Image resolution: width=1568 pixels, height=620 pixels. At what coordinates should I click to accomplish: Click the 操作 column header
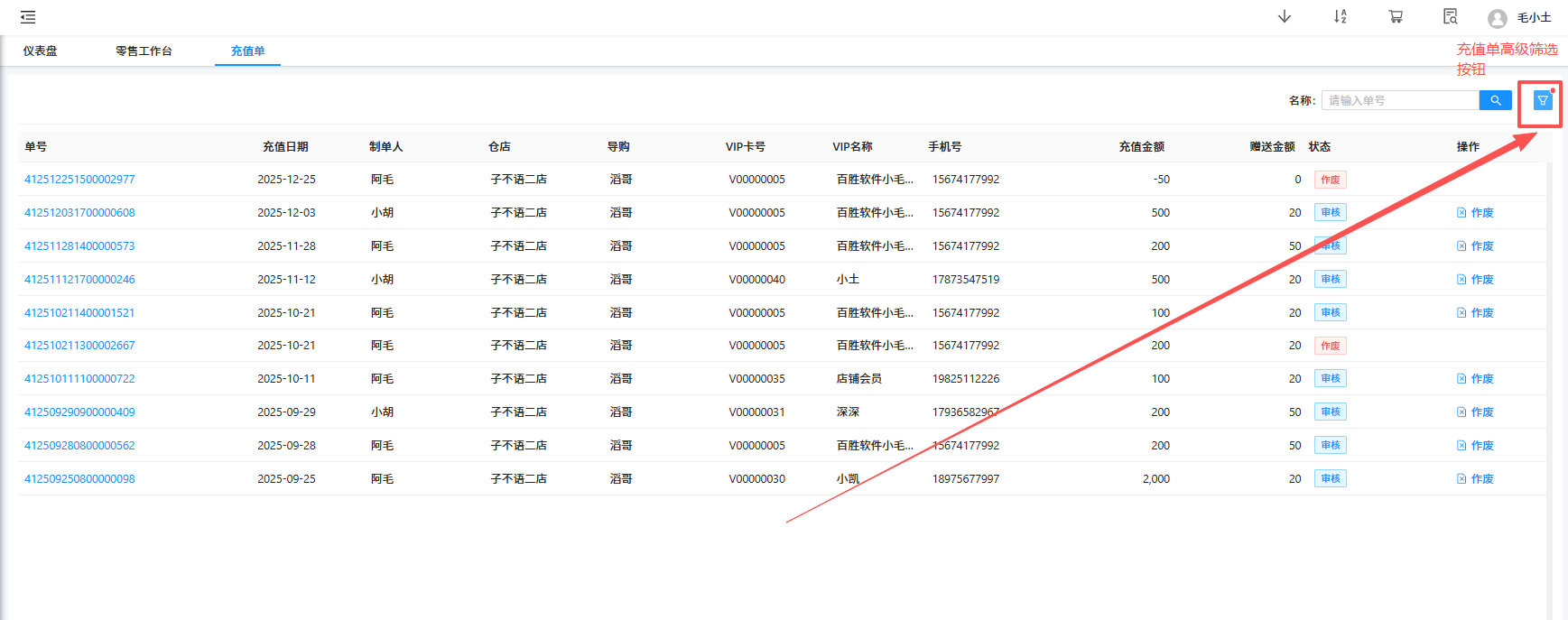point(1468,146)
